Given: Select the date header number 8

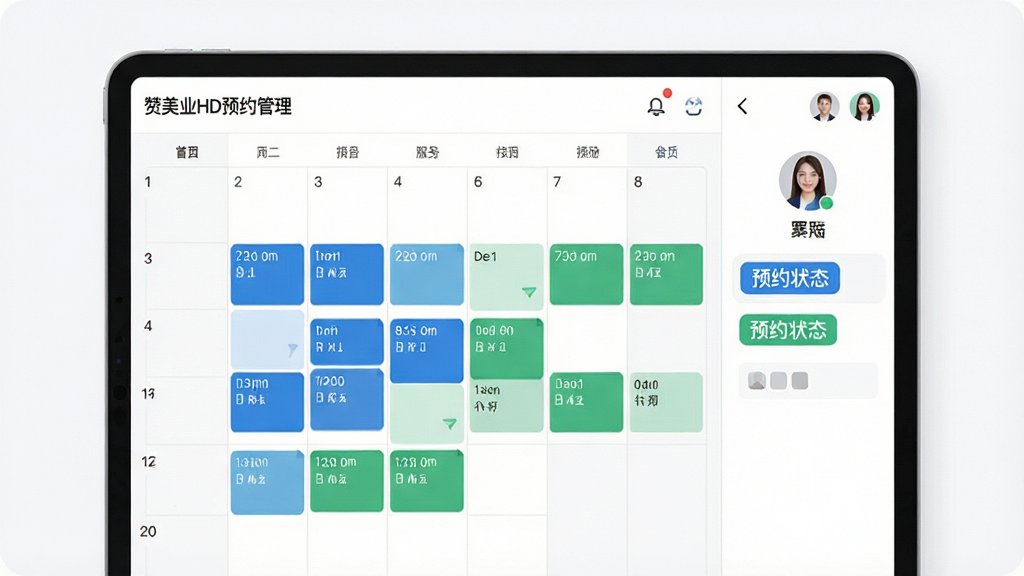Looking at the screenshot, I should [x=638, y=182].
